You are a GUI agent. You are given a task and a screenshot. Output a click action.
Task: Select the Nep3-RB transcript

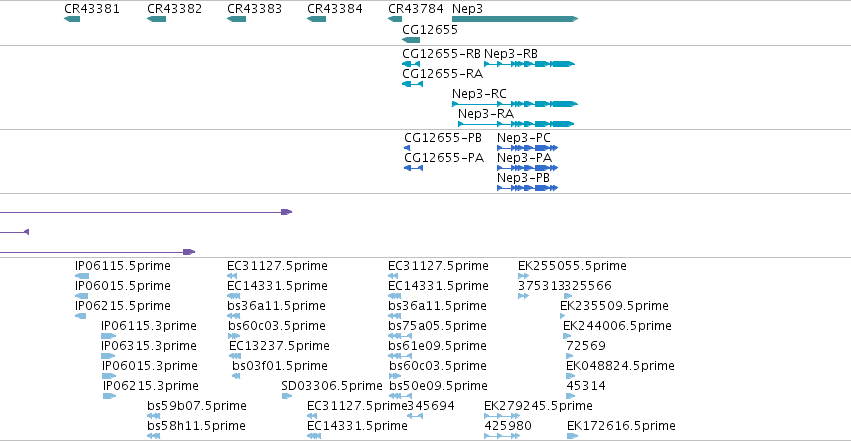click(529, 64)
